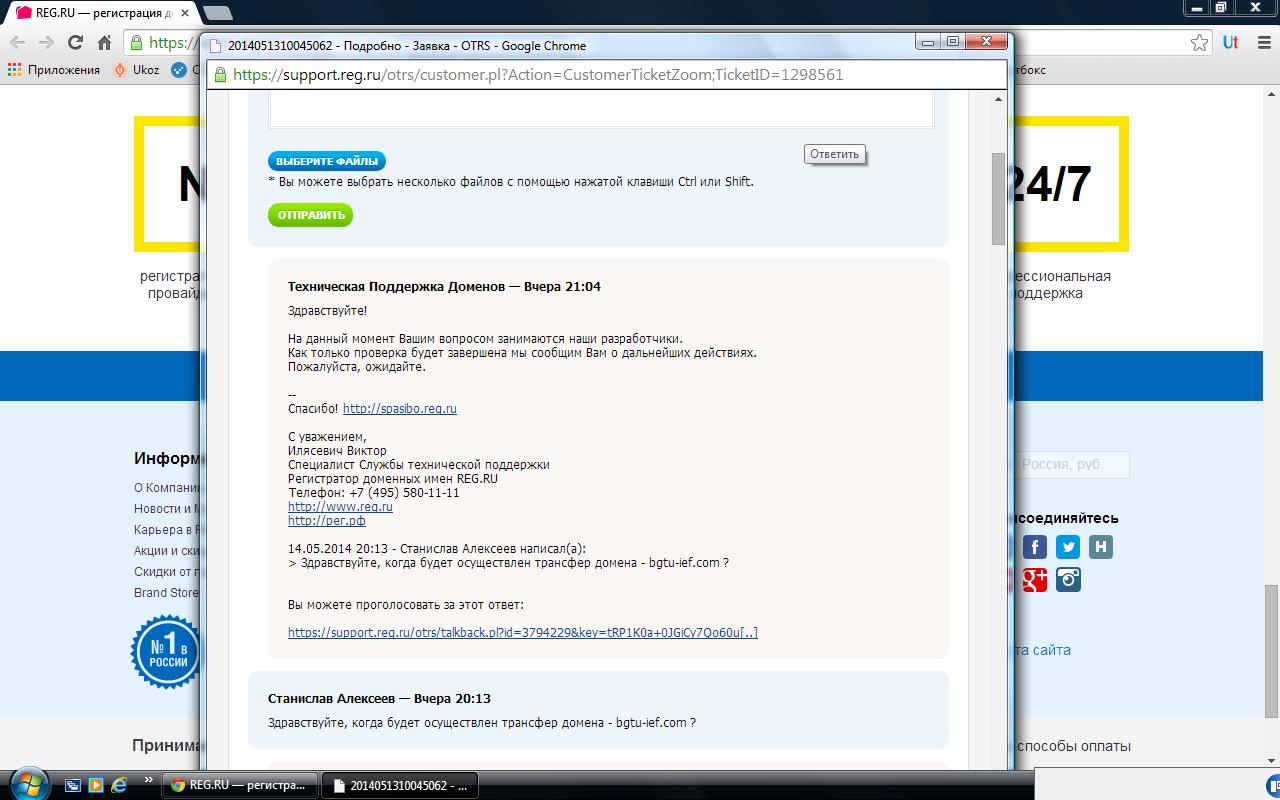The width and height of the screenshot is (1280, 800).
Task: Click the Ut extension icon in Chrome toolbar
Action: [x=1230, y=42]
